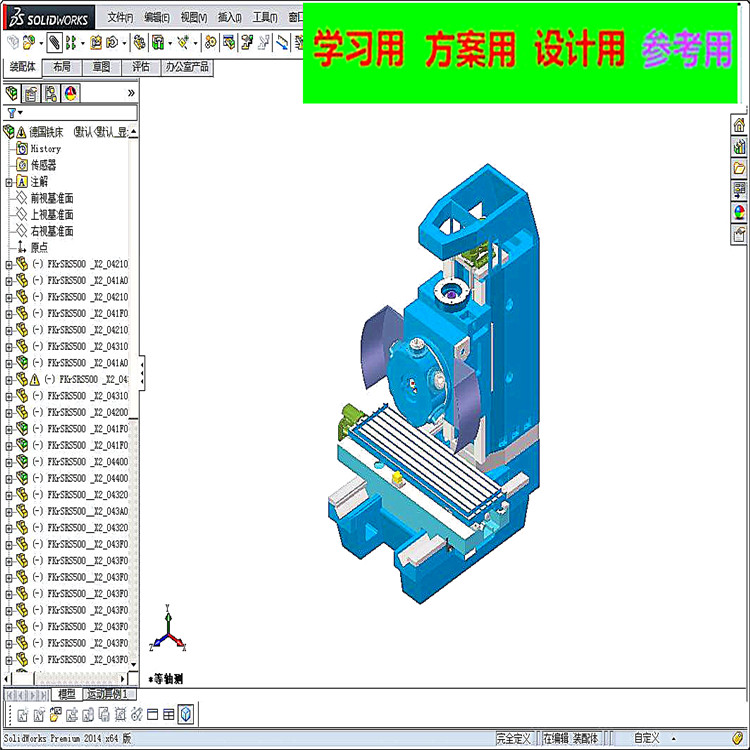Select the 原点 origin item

[39, 248]
